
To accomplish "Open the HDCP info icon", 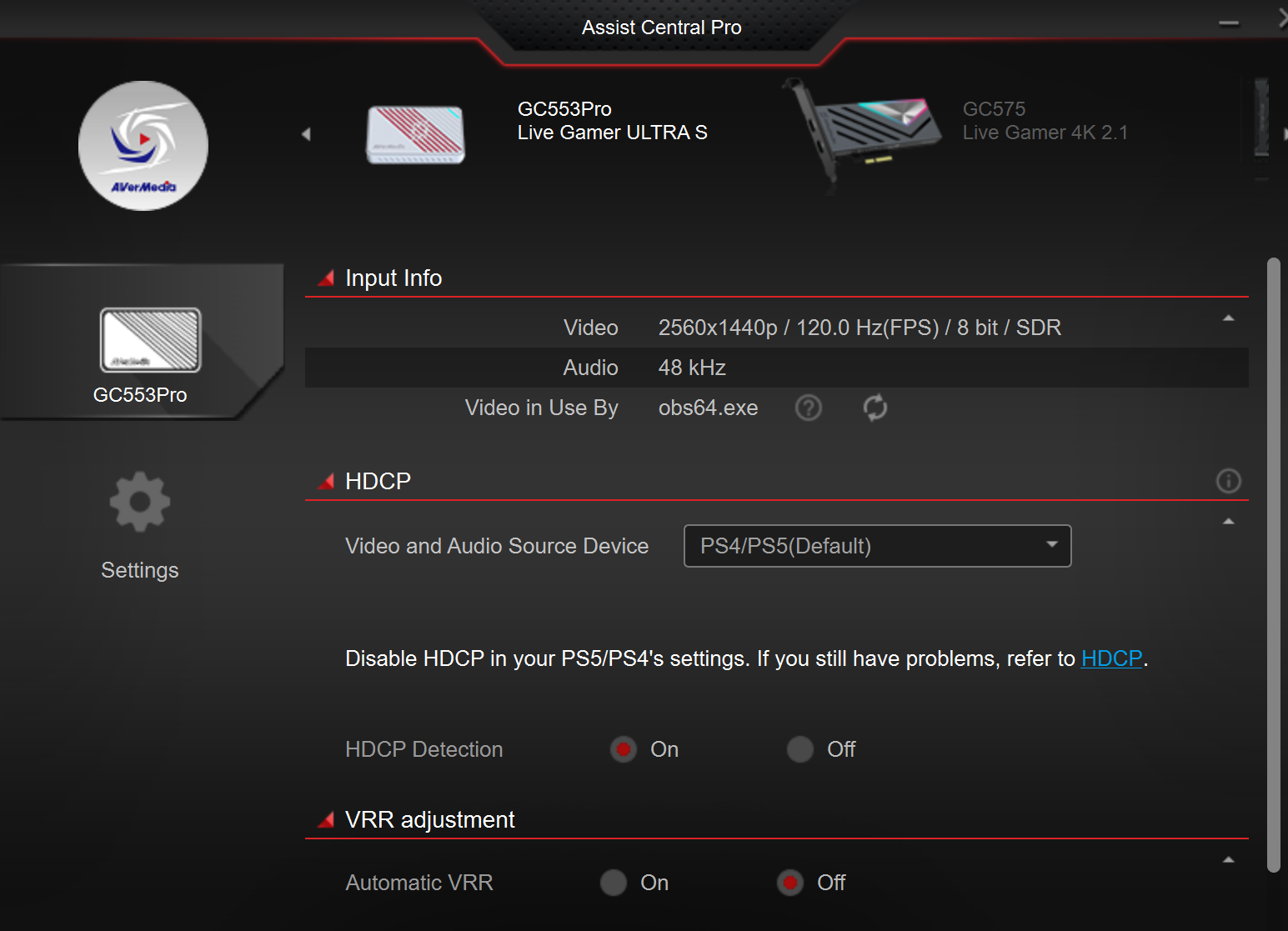I will 1228,481.
